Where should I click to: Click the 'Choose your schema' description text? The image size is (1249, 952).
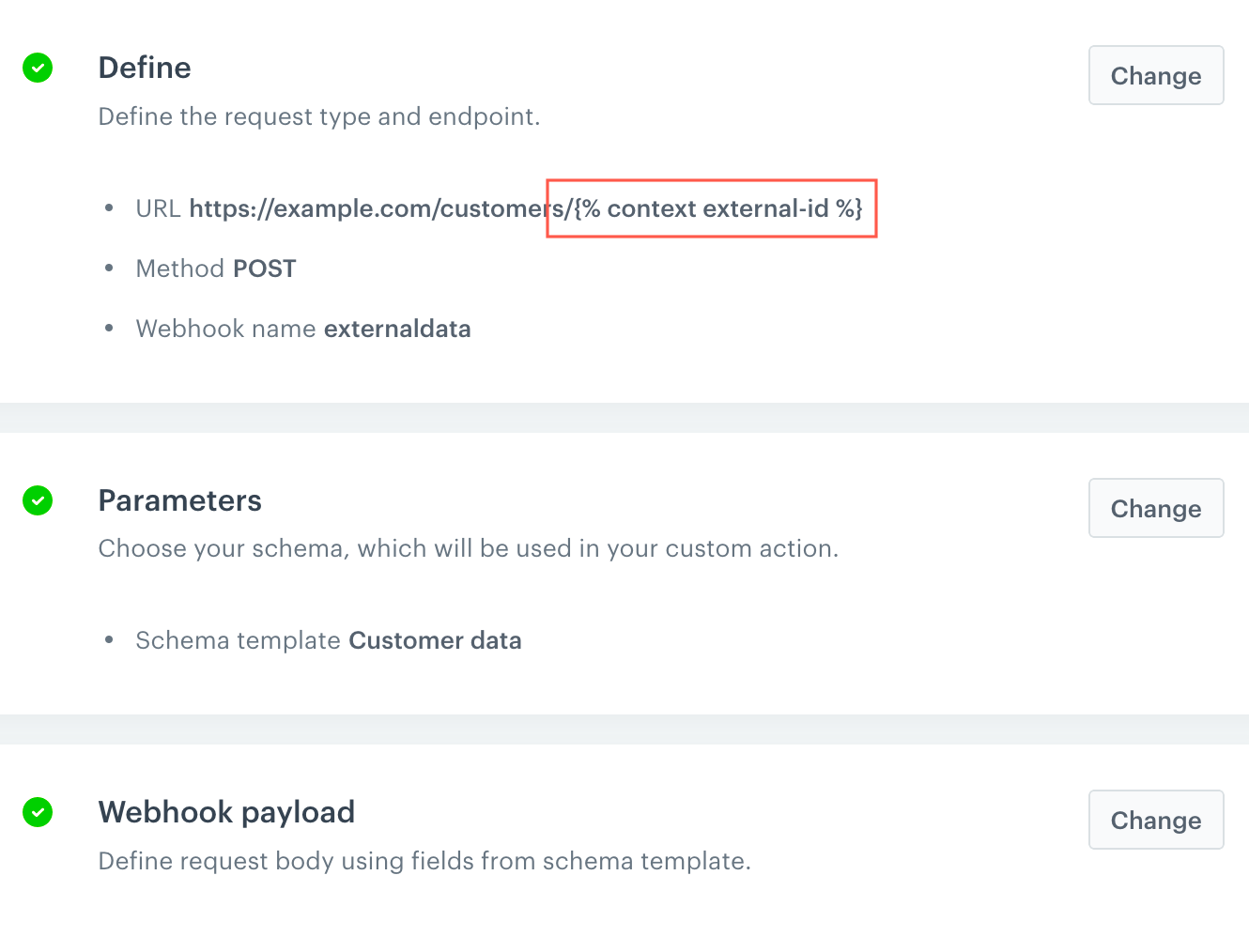pos(468,548)
